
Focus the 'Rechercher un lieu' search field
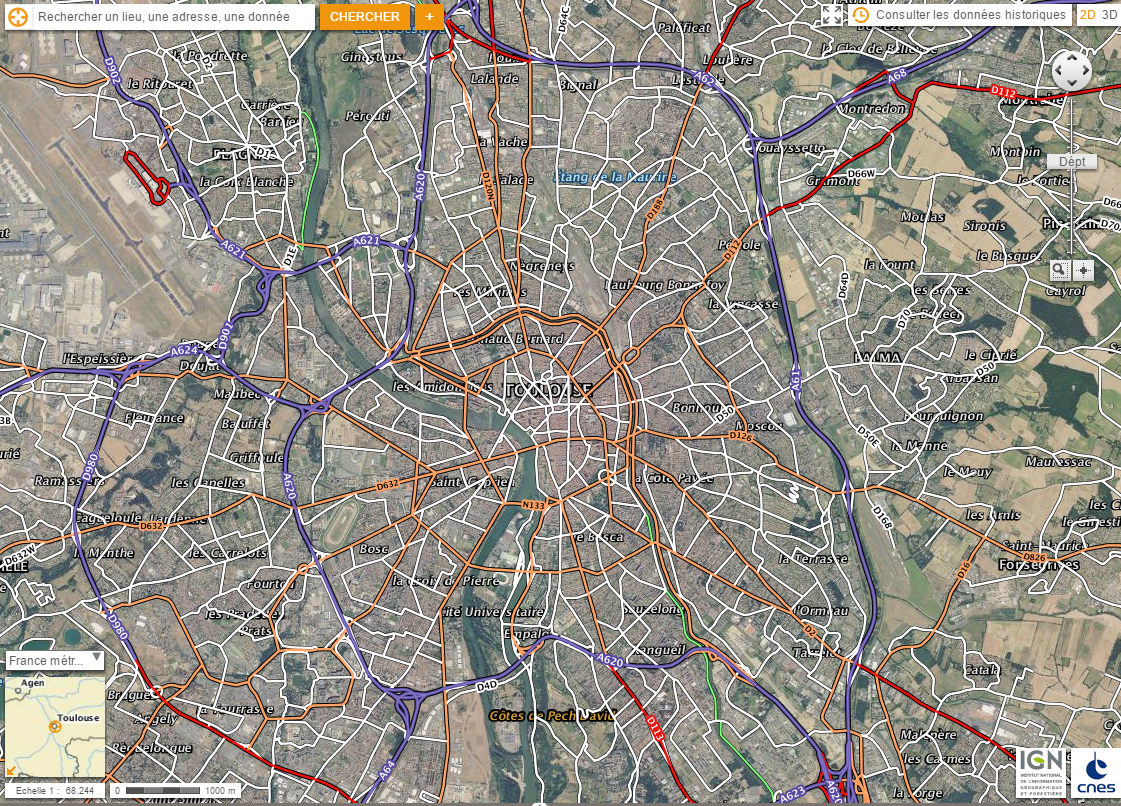(174, 16)
